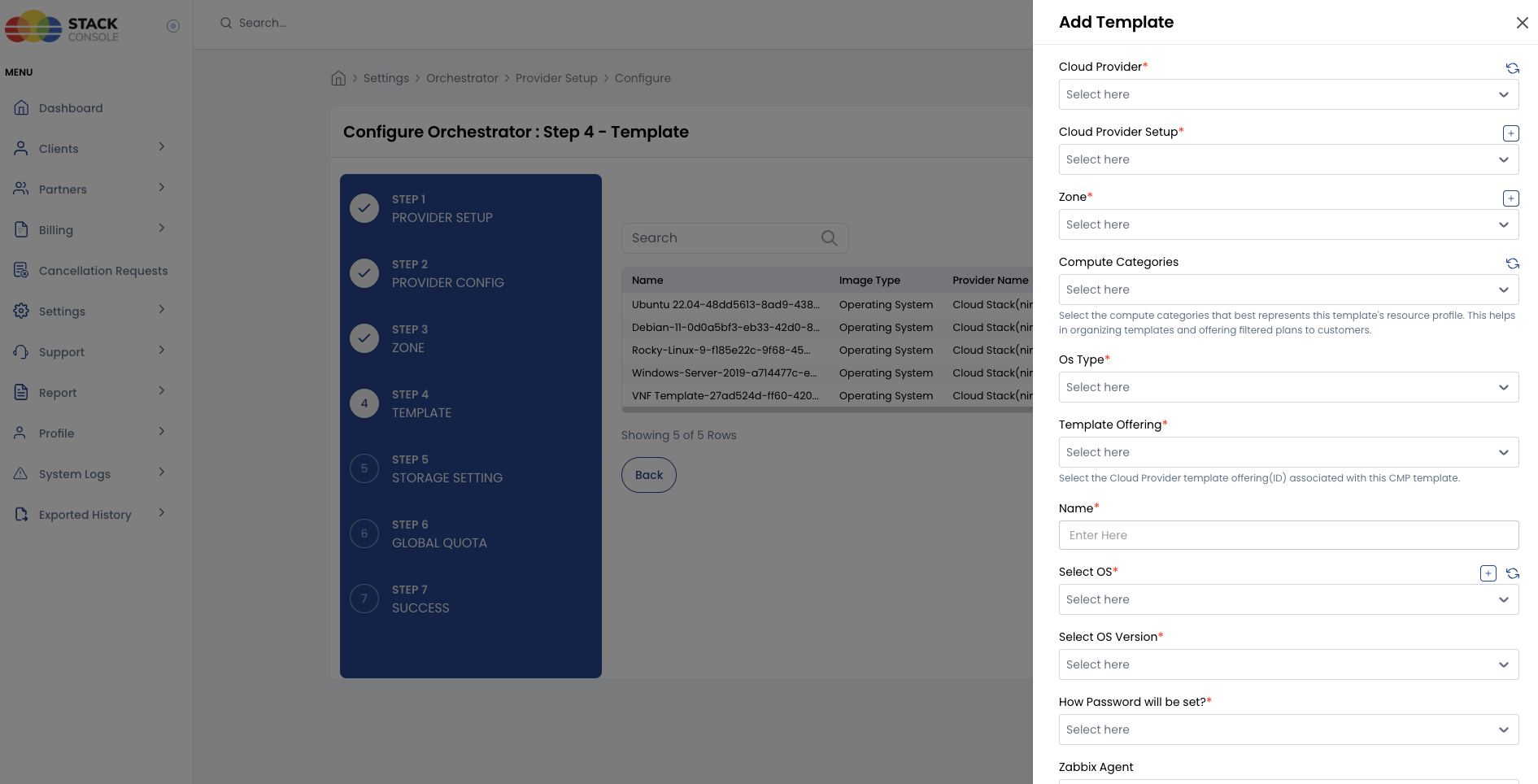The width and height of the screenshot is (1538, 784).
Task: Click the Dashboard sidebar icon
Action: click(21, 107)
